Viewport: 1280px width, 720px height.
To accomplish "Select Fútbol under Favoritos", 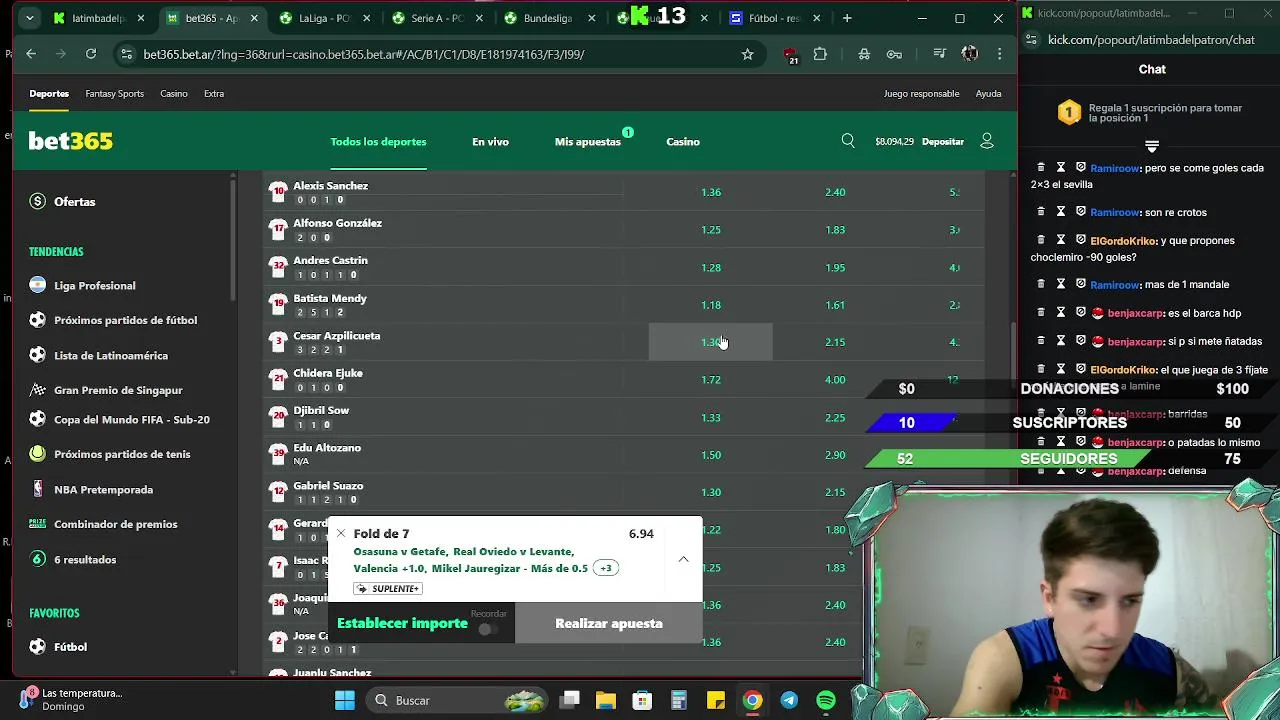I will click(x=70, y=647).
